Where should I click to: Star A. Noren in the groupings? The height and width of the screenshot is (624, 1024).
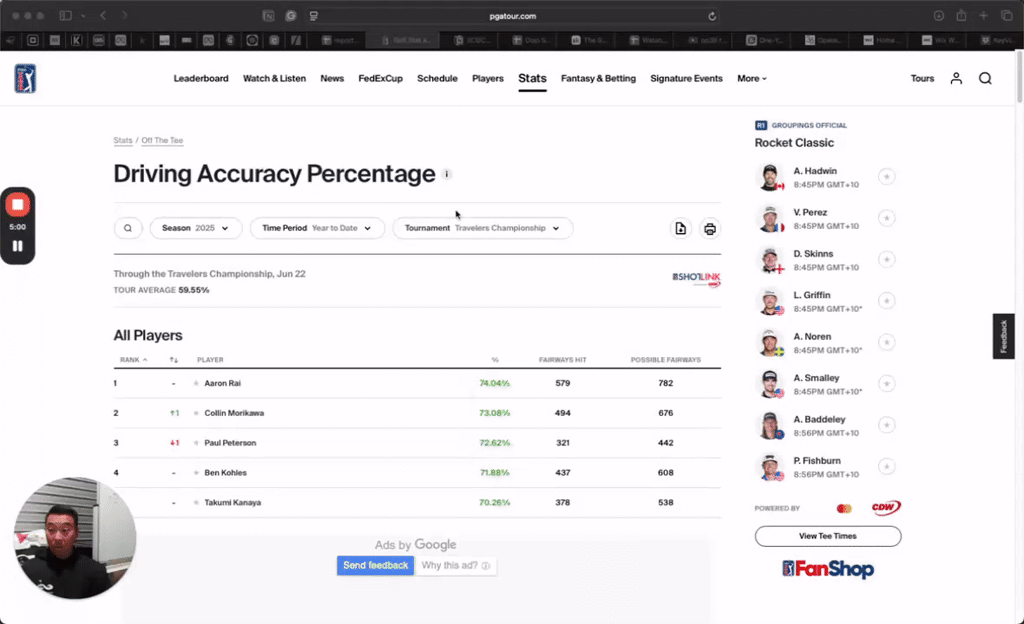[x=886, y=342]
